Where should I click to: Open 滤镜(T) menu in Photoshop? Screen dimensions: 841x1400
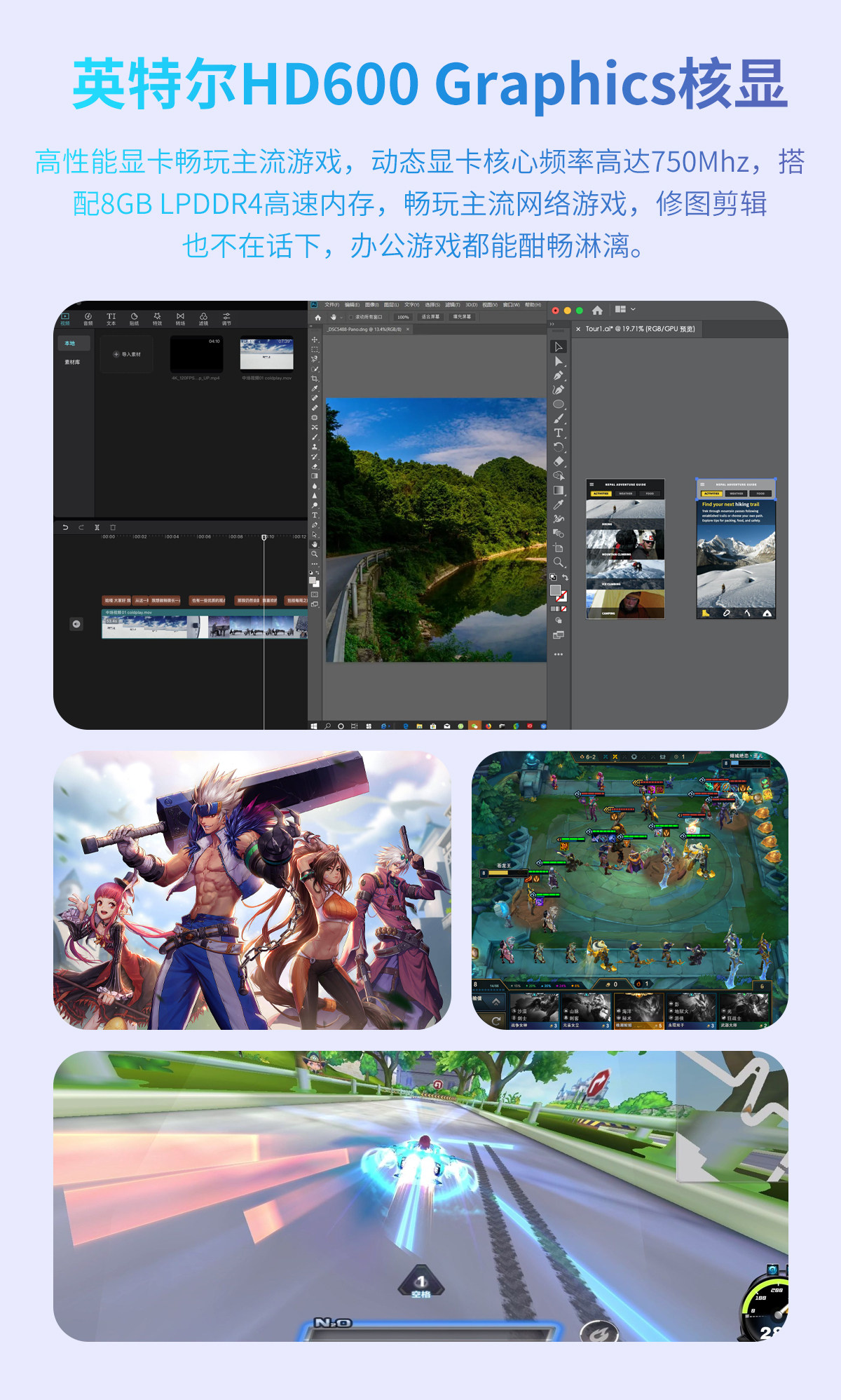coord(453,305)
